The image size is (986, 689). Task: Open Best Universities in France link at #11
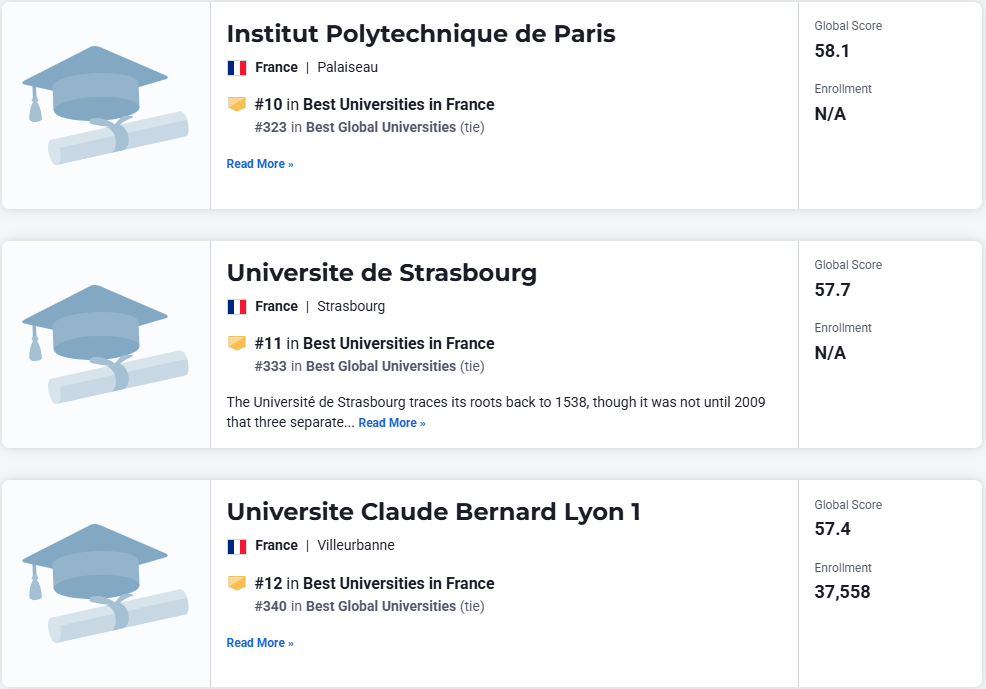[x=399, y=343]
